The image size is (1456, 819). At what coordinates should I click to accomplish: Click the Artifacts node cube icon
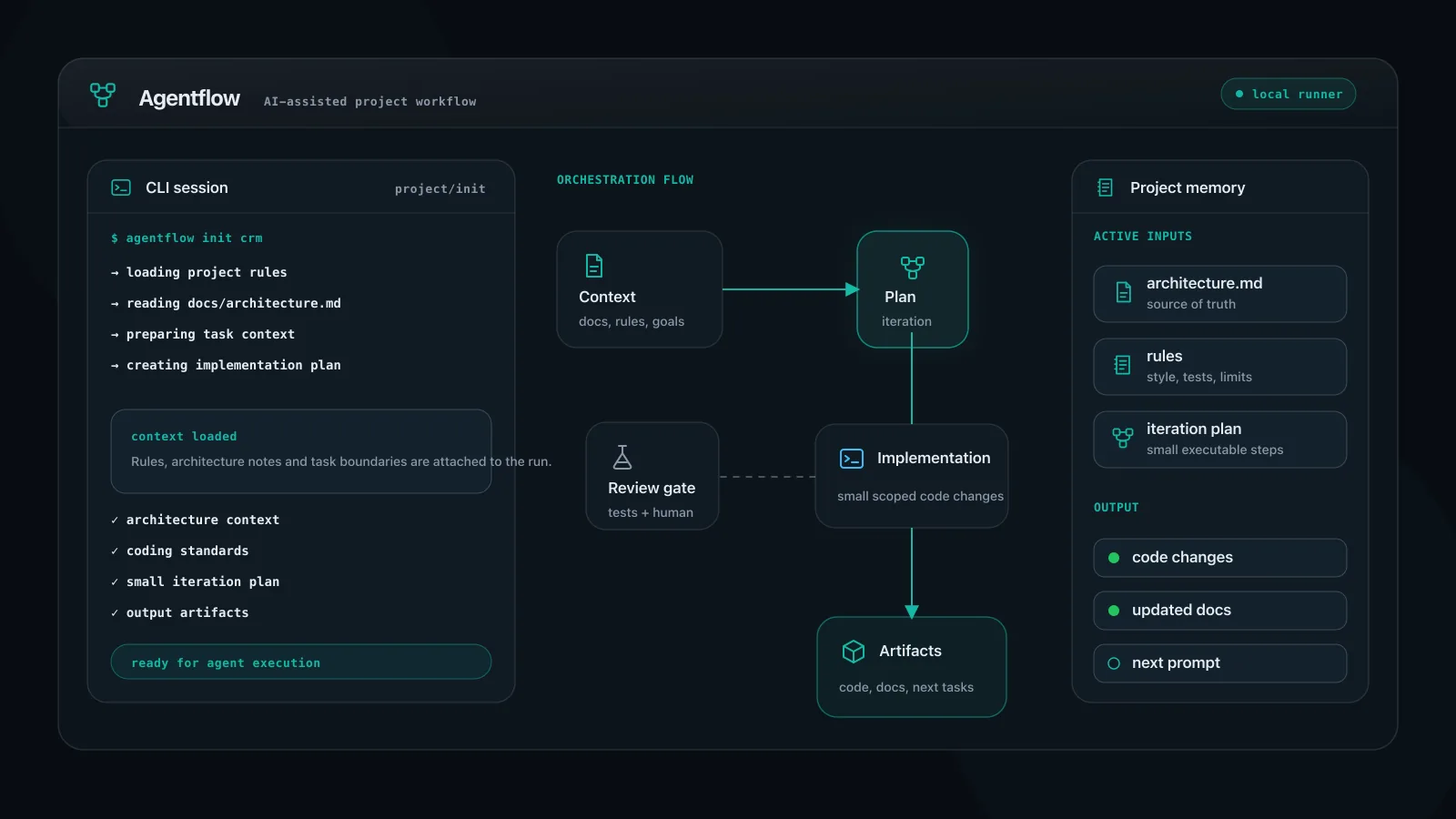tap(854, 652)
